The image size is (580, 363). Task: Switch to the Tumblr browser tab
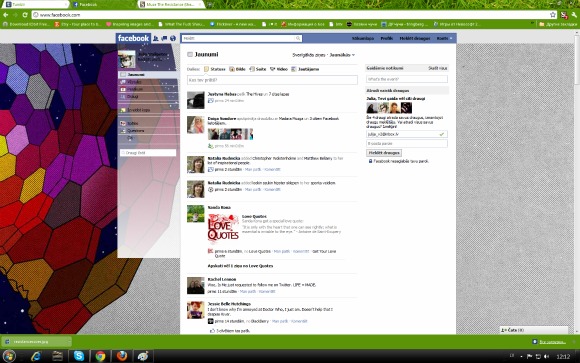pos(36,4)
